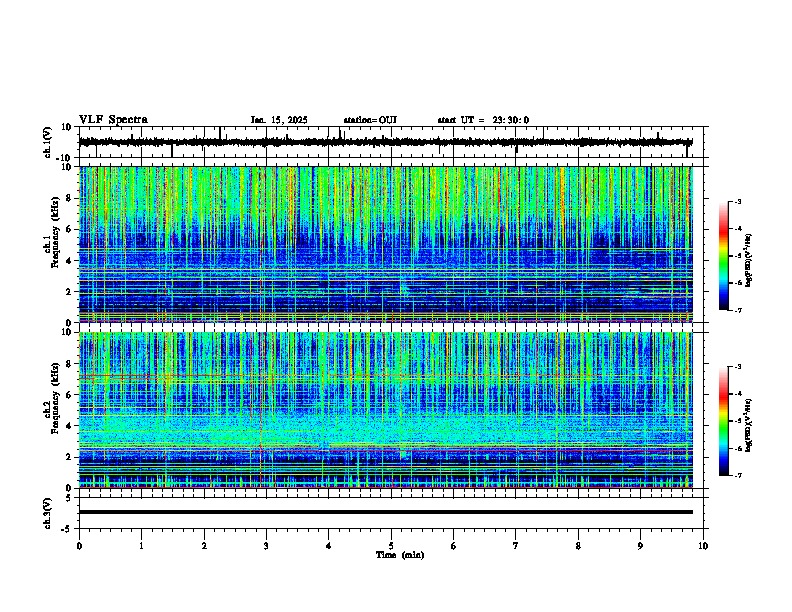The height and width of the screenshot is (612, 792).
Task: Click the "VLF Spectra" title text
Action: [113, 120]
